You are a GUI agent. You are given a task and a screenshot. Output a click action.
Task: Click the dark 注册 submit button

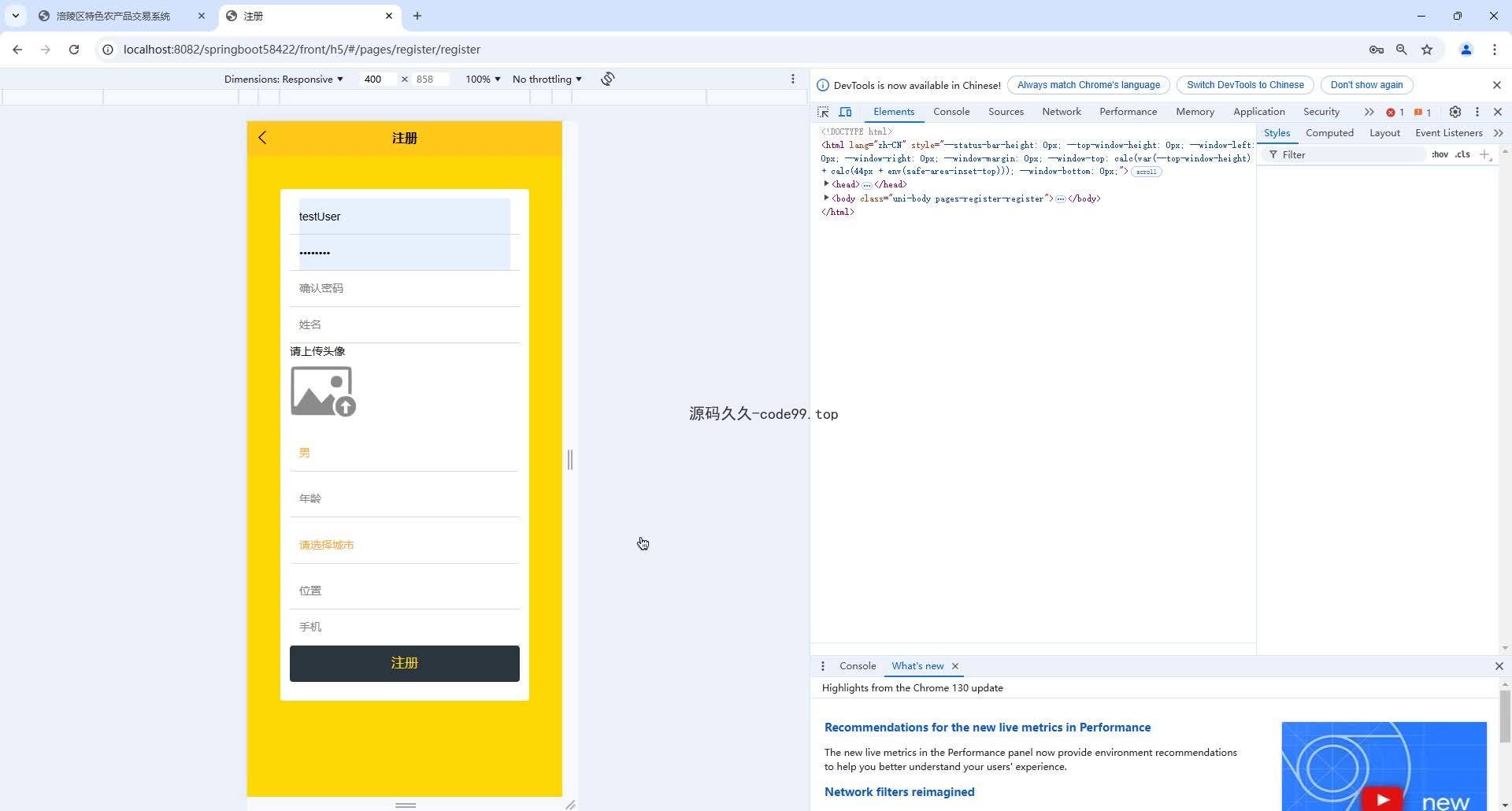[405, 664]
